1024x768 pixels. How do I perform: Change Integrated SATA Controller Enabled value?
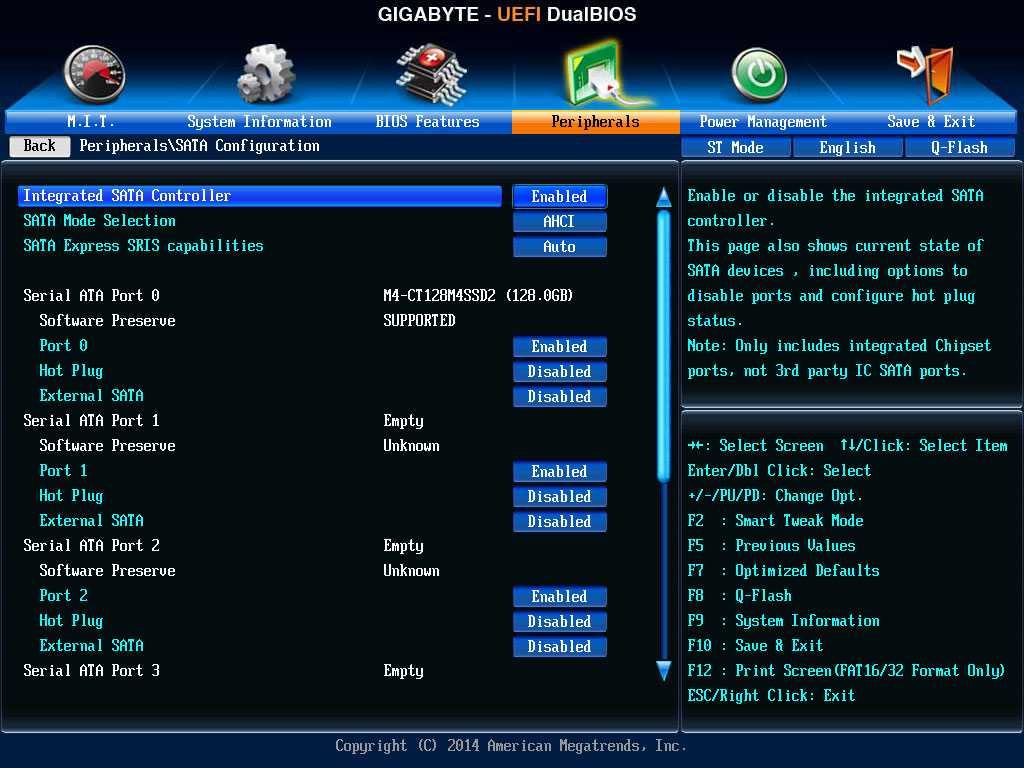[560, 197]
